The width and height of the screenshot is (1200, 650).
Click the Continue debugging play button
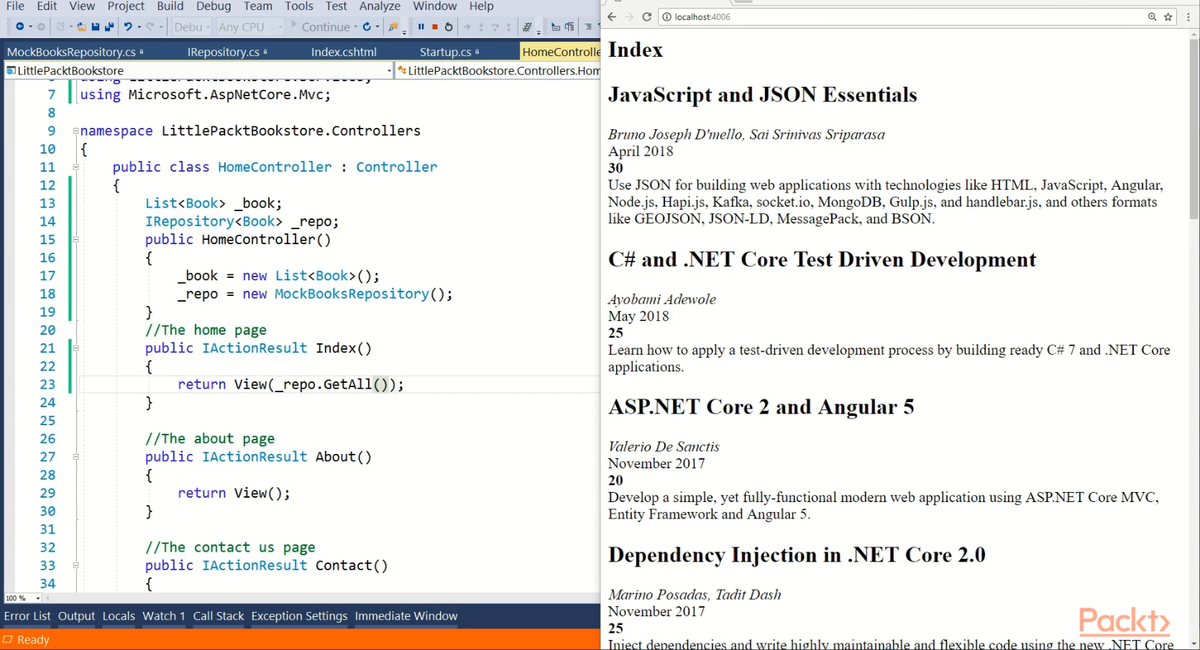pos(293,25)
